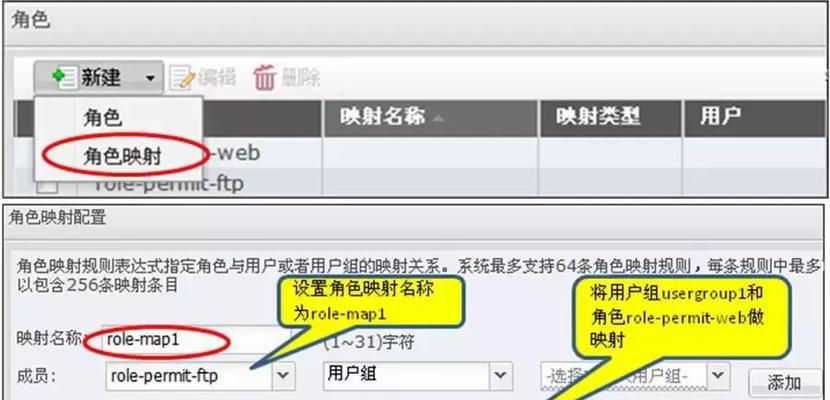This screenshot has width=830, height=400.
Task: Click the 添加 button
Action: coord(785,382)
